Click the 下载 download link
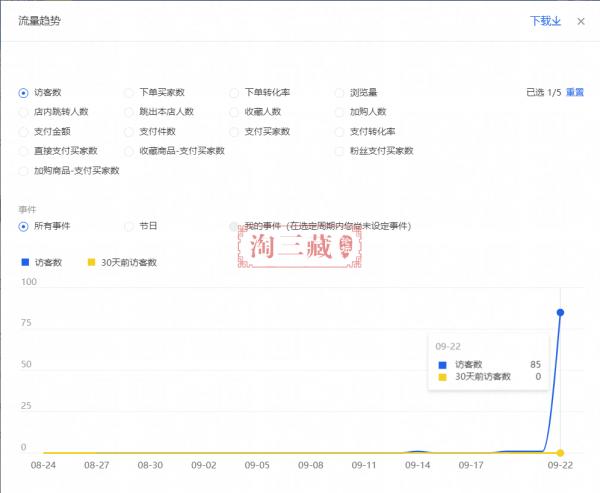The width and height of the screenshot is (600, 493). (x=544, y=21)
